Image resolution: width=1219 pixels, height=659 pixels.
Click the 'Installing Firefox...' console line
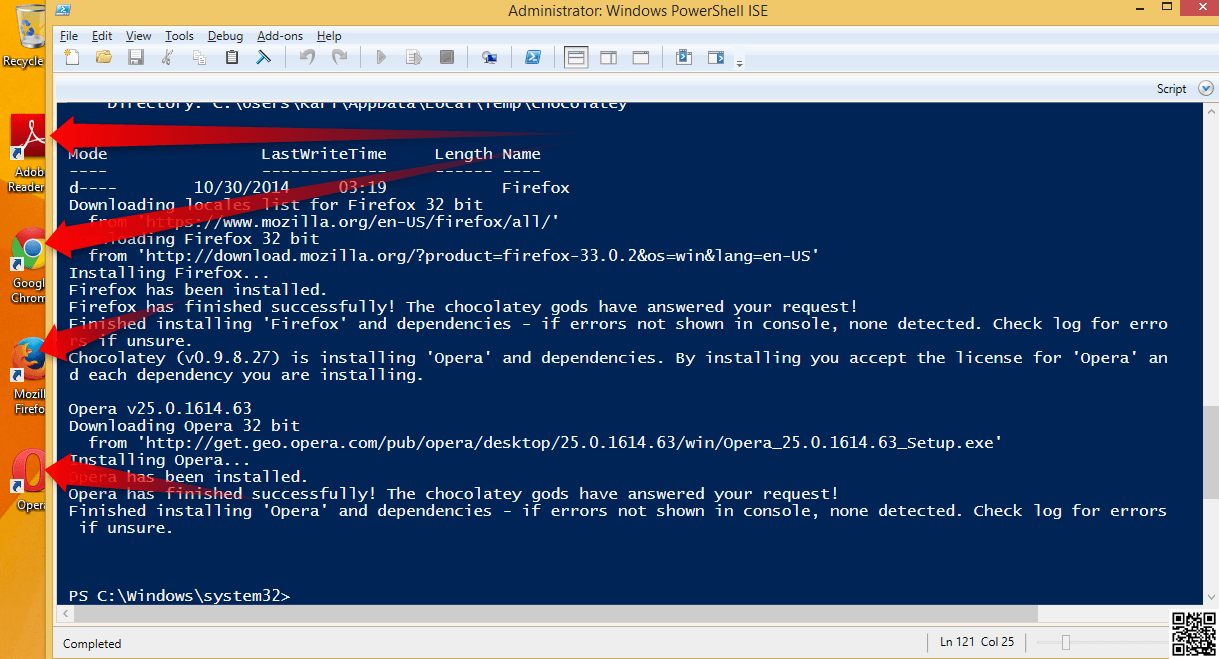pos(169,273)
